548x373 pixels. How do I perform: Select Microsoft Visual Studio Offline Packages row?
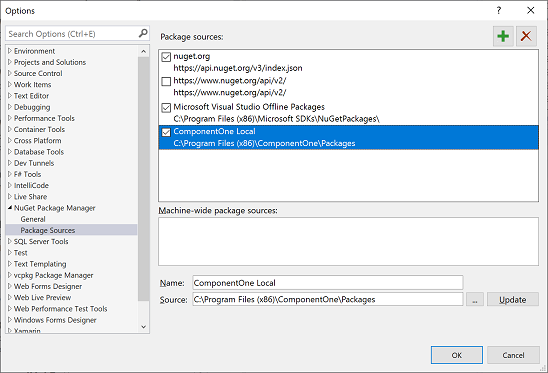point(348,113)
